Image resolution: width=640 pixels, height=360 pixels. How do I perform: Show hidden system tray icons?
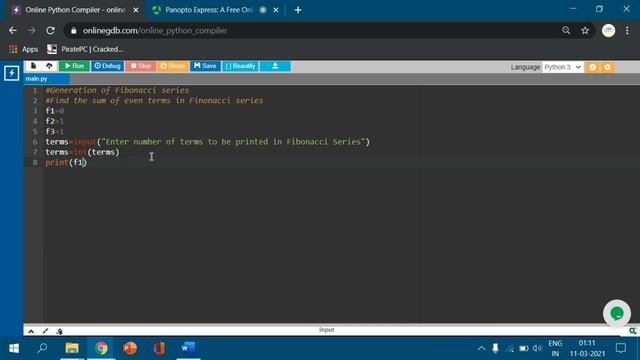pos(482,348)
